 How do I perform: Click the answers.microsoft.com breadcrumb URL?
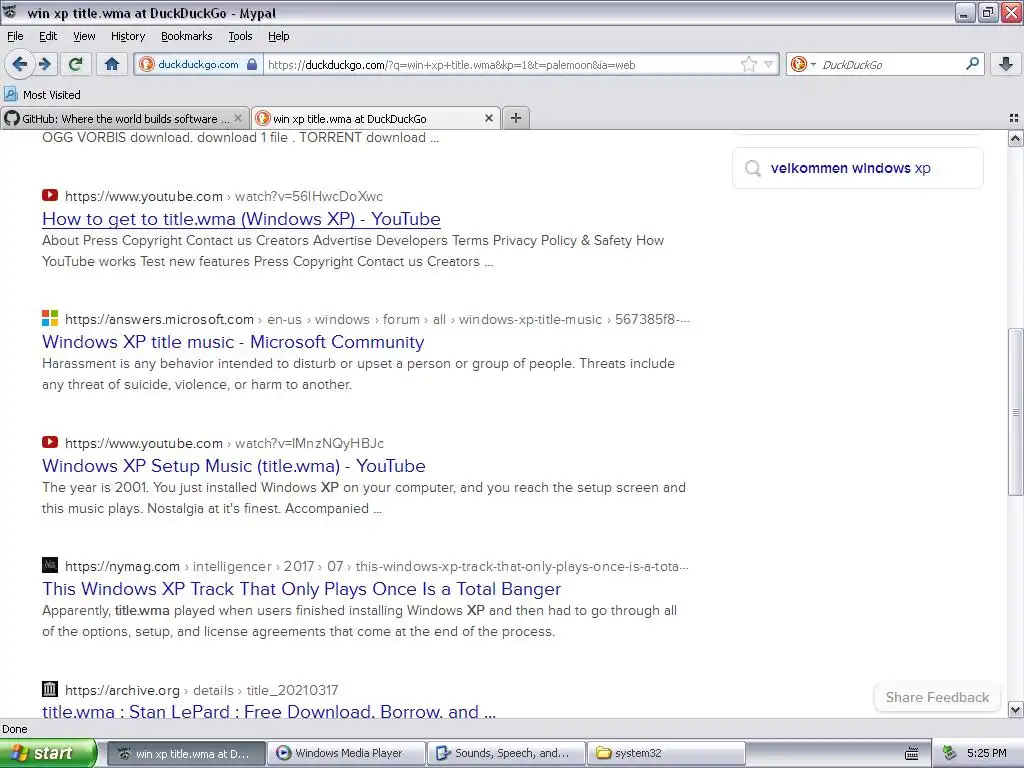click(x=377, y=319)
